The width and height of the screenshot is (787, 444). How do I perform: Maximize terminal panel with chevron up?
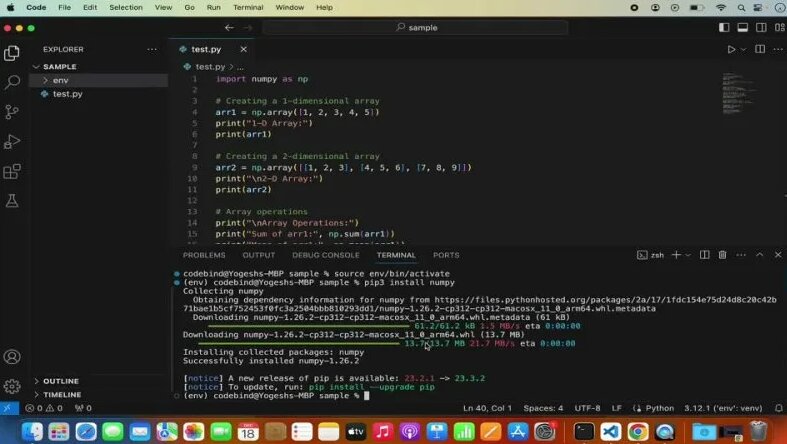point(759,255)
